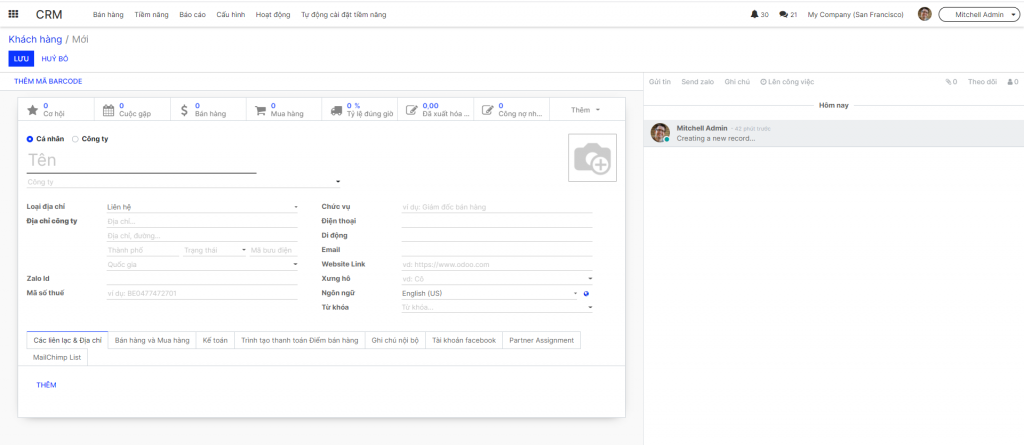Click Theo dõi follow button
Screen dimensions: 1024x445
[982, 82]
